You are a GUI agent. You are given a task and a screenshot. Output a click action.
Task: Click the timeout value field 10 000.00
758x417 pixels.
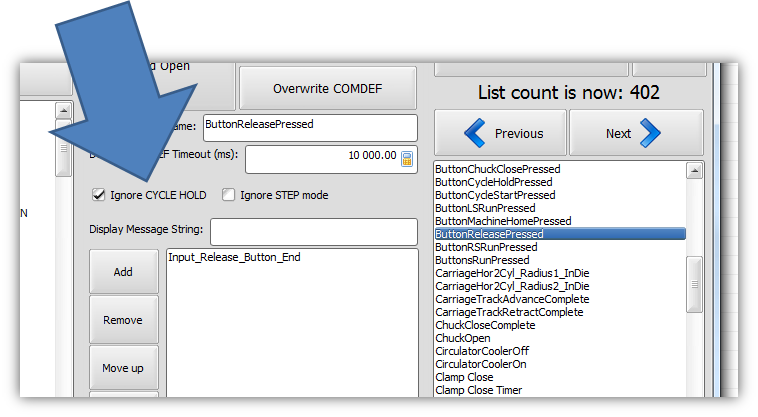pyautogui.click(x=322, y=158)
